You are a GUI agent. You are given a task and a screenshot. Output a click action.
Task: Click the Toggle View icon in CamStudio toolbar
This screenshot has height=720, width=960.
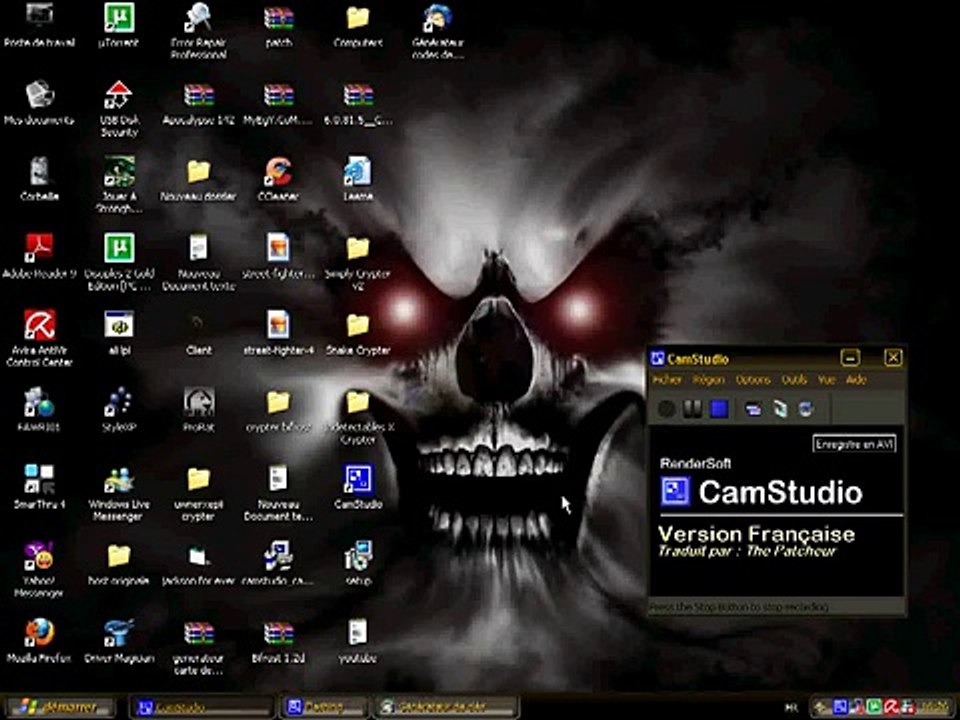(753, 409)
